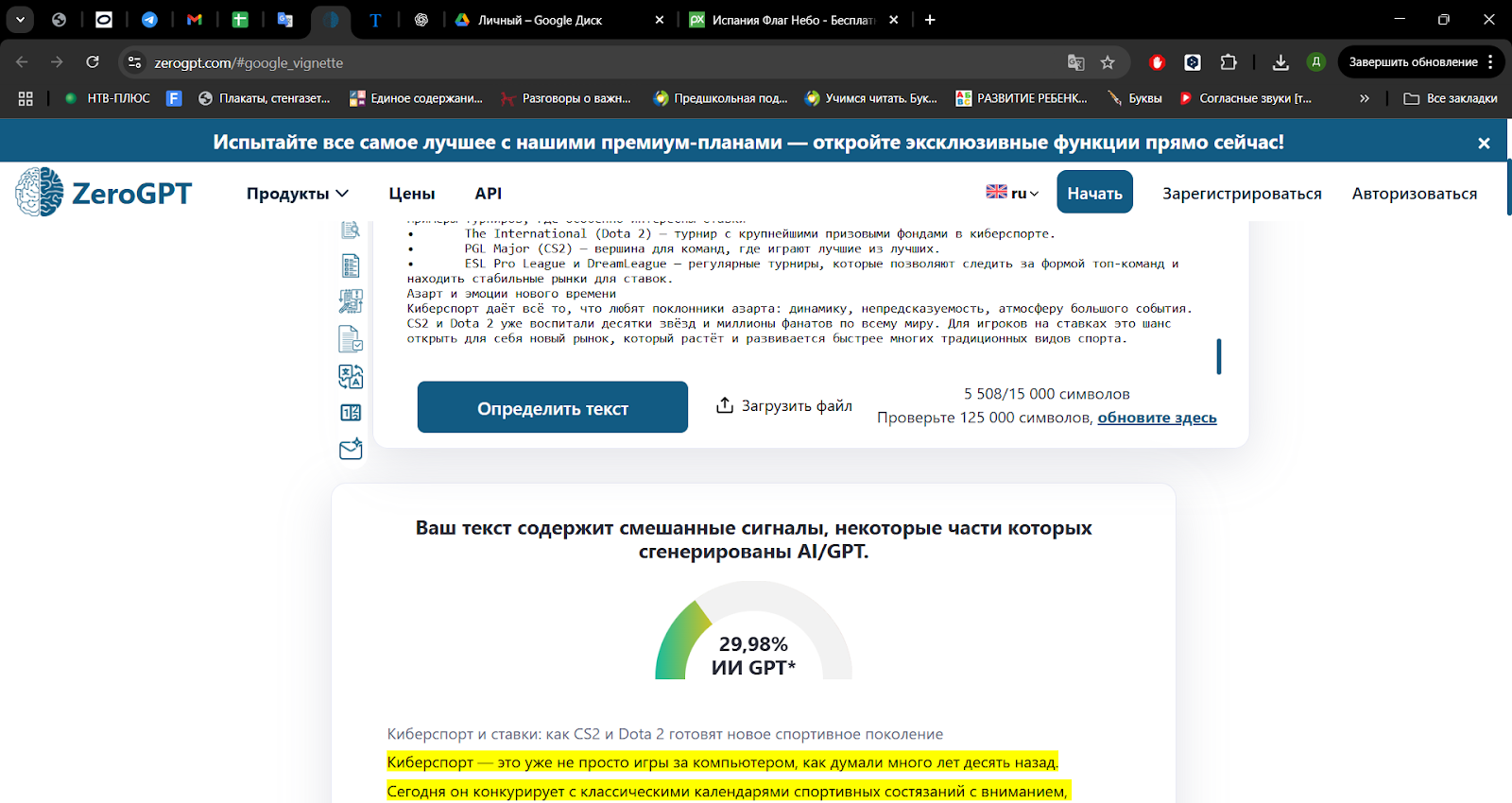The image size is (1512, 803).
Task: Close the Личный – Google Диск tab
Action: tap(660, 20)
